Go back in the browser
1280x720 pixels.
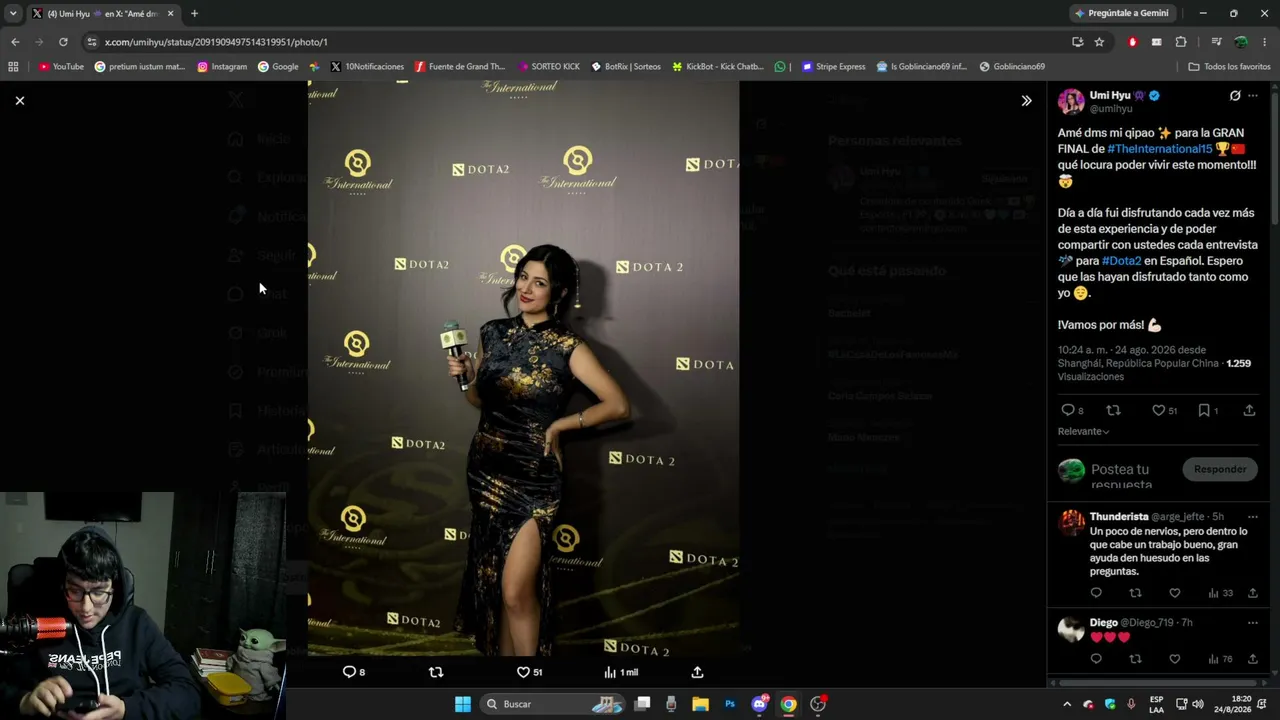pyautogui.click(x=15, y=42)
